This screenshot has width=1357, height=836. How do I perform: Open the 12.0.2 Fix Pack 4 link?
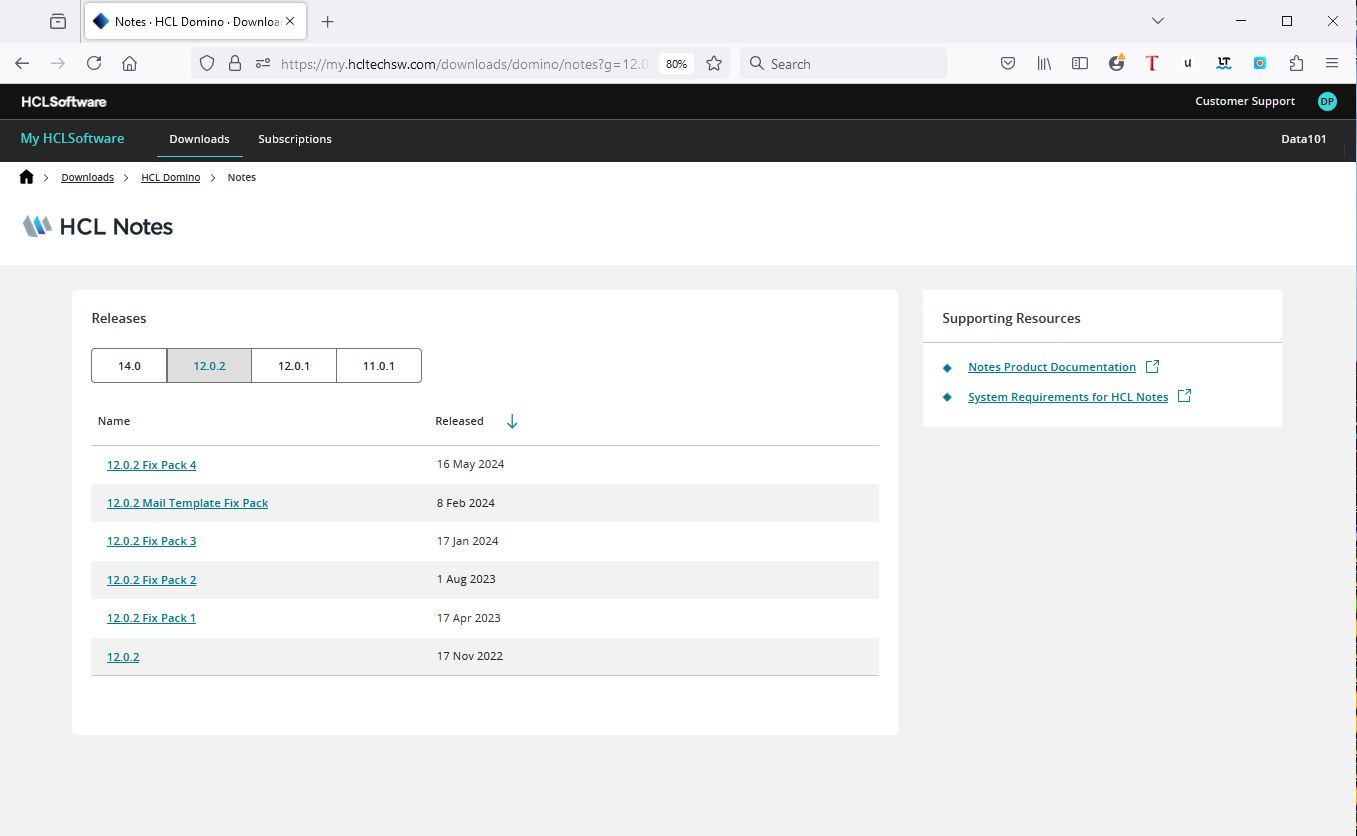point(151,465)
